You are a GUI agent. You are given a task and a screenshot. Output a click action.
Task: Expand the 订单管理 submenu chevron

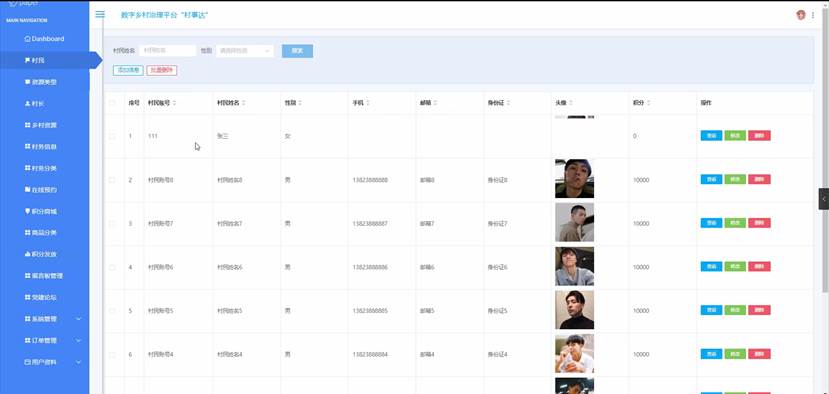(x=79, y=341)
